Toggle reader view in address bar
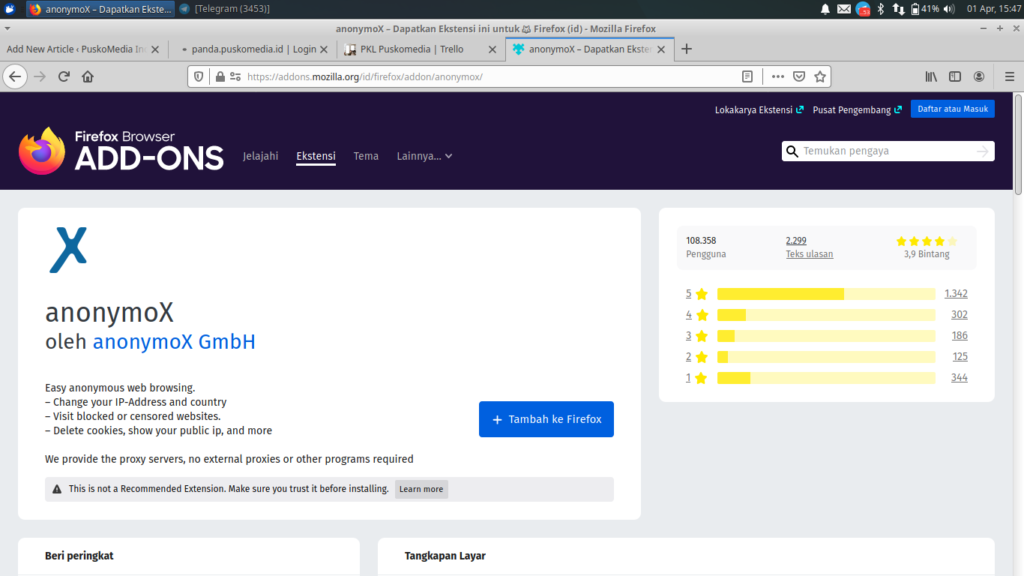 point(747,76)
